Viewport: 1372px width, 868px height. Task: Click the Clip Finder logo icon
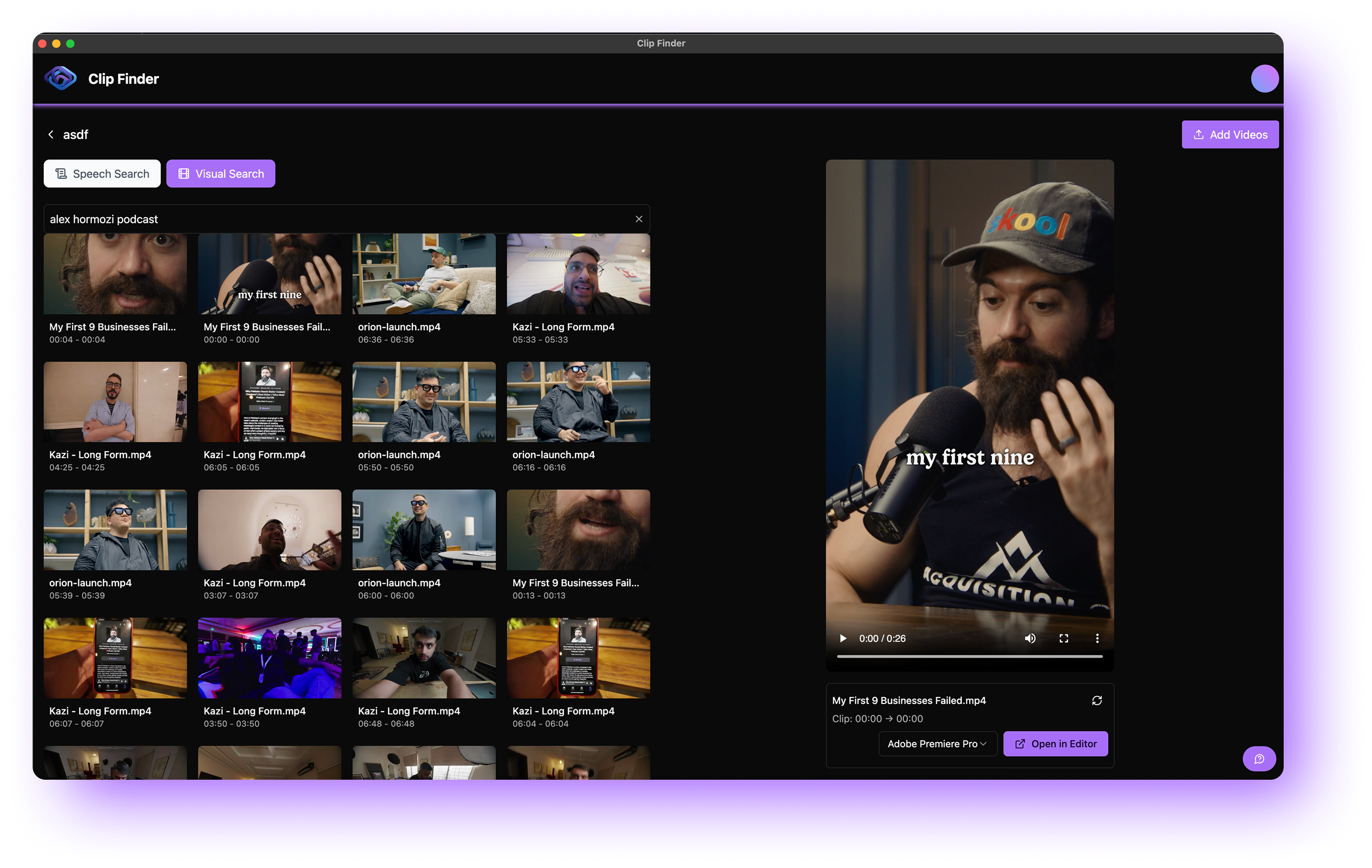coord(60,79)
